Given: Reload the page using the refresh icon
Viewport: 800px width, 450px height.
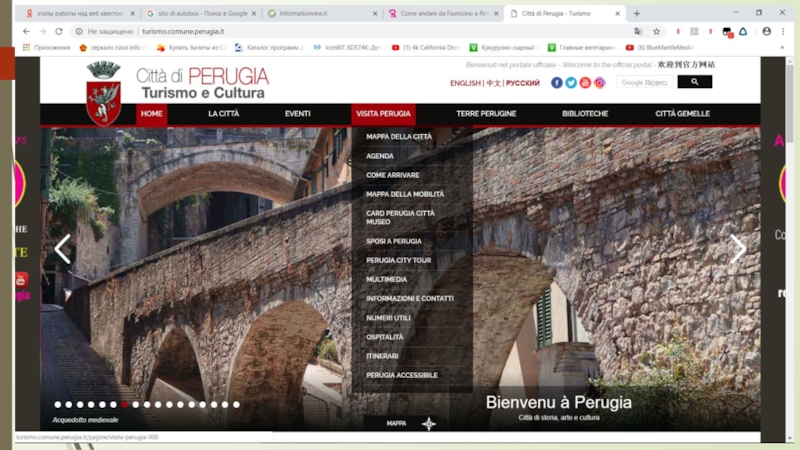Looking at the screenshot, I should click(59, 31).
